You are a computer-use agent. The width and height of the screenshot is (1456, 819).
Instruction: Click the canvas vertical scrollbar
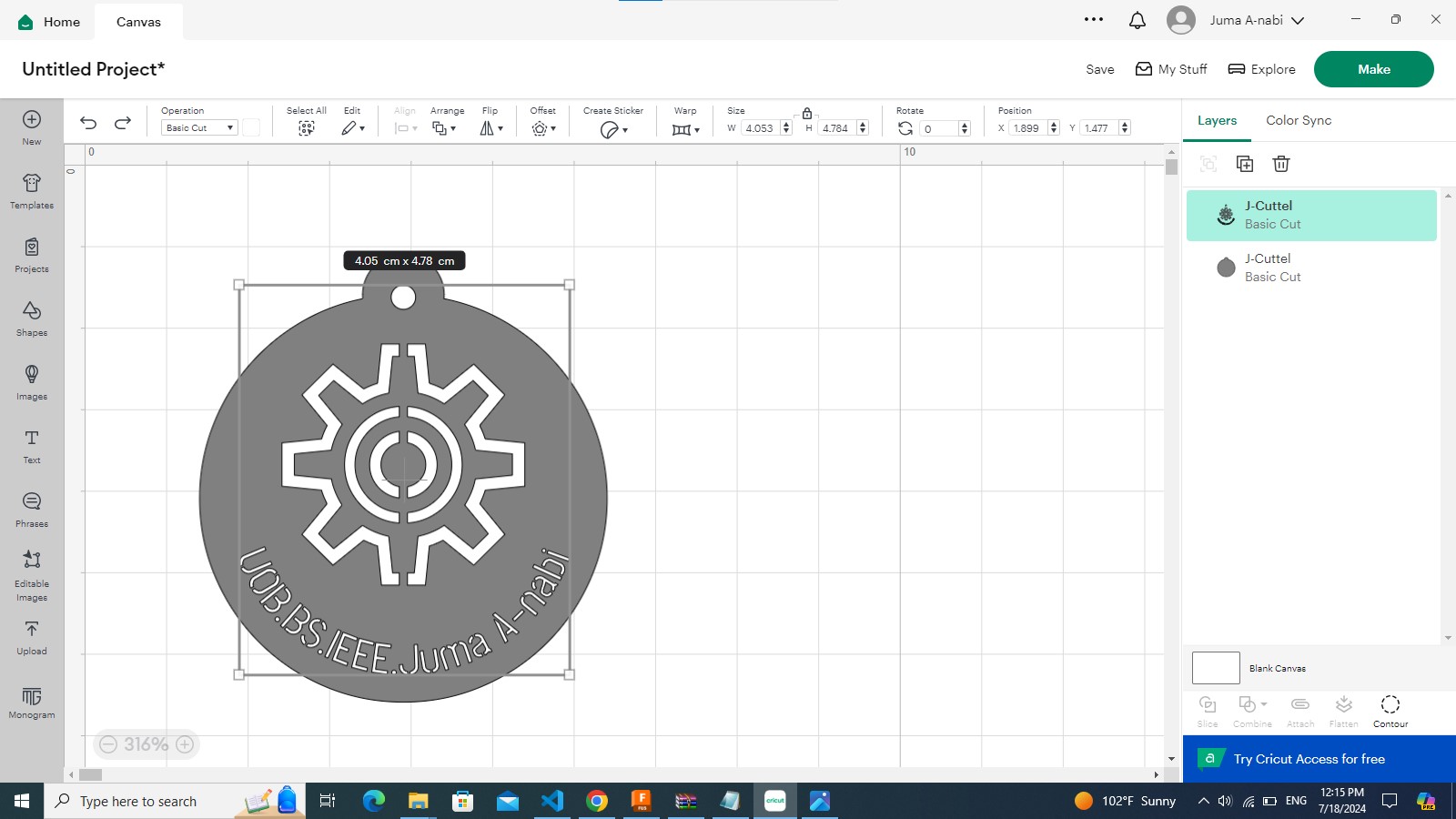click(x=1171, y=167)
